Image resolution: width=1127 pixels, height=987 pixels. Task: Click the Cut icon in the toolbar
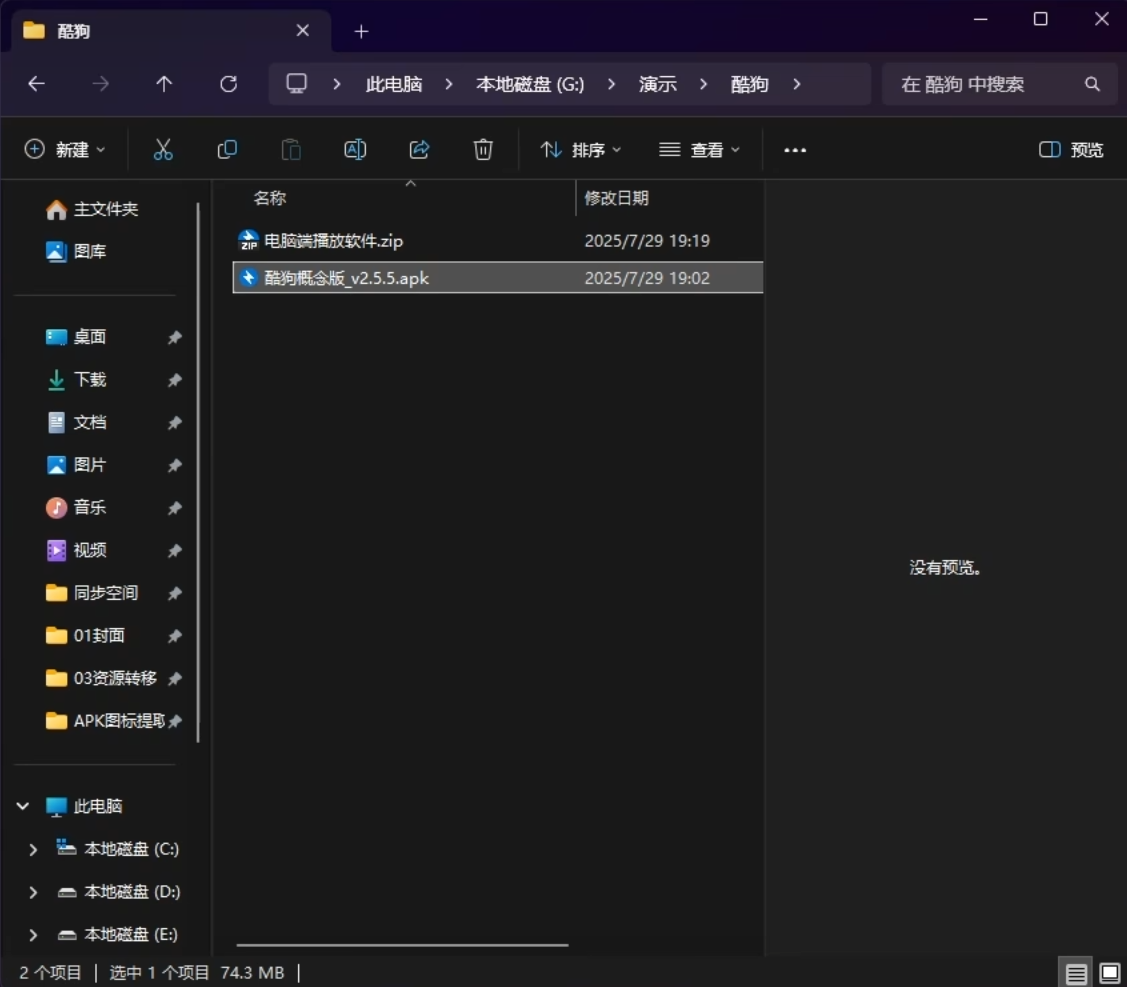click(163, 149)
